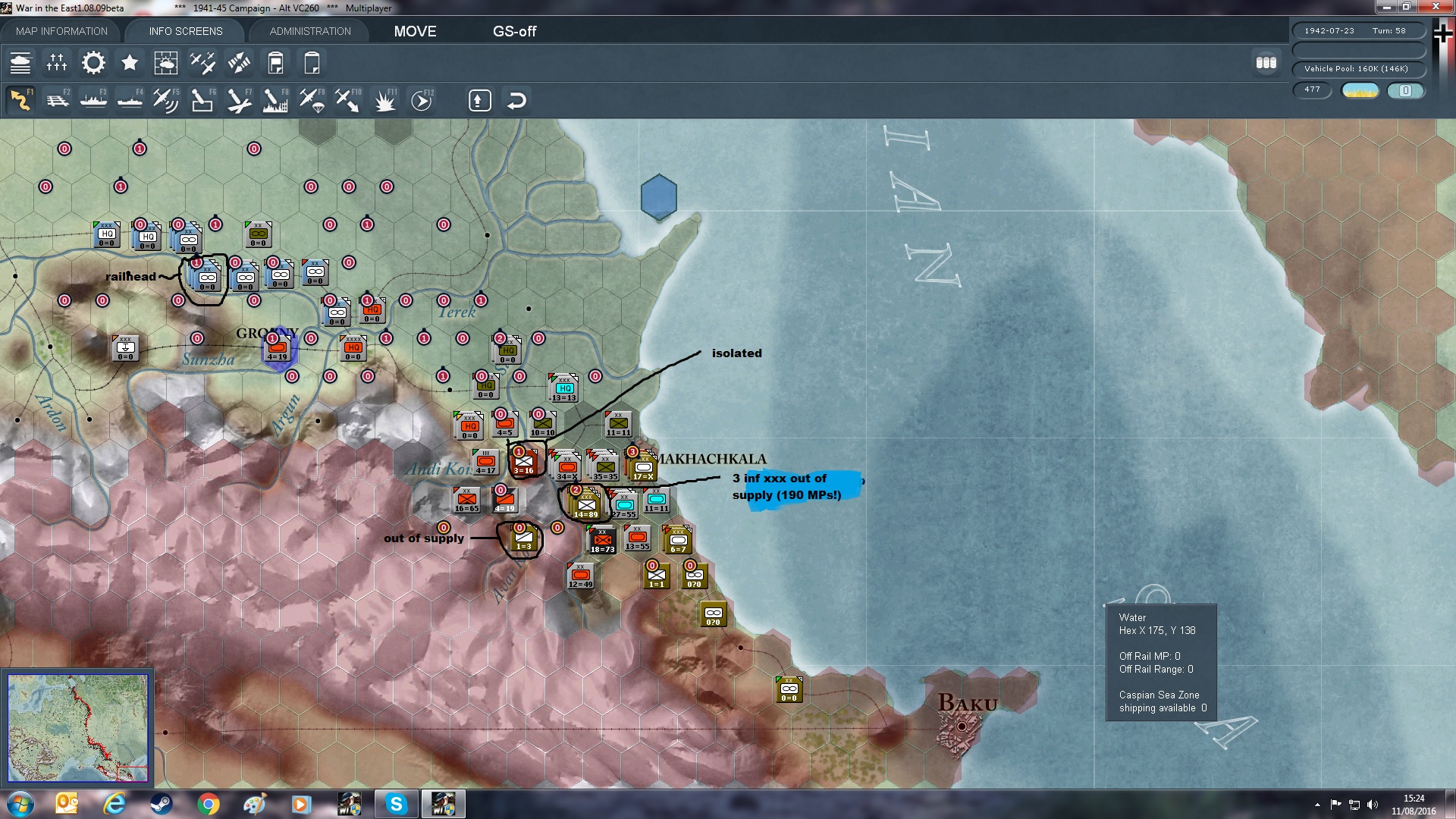
Task: Click the MOVE mode label
Action: (x=415, y=31)
